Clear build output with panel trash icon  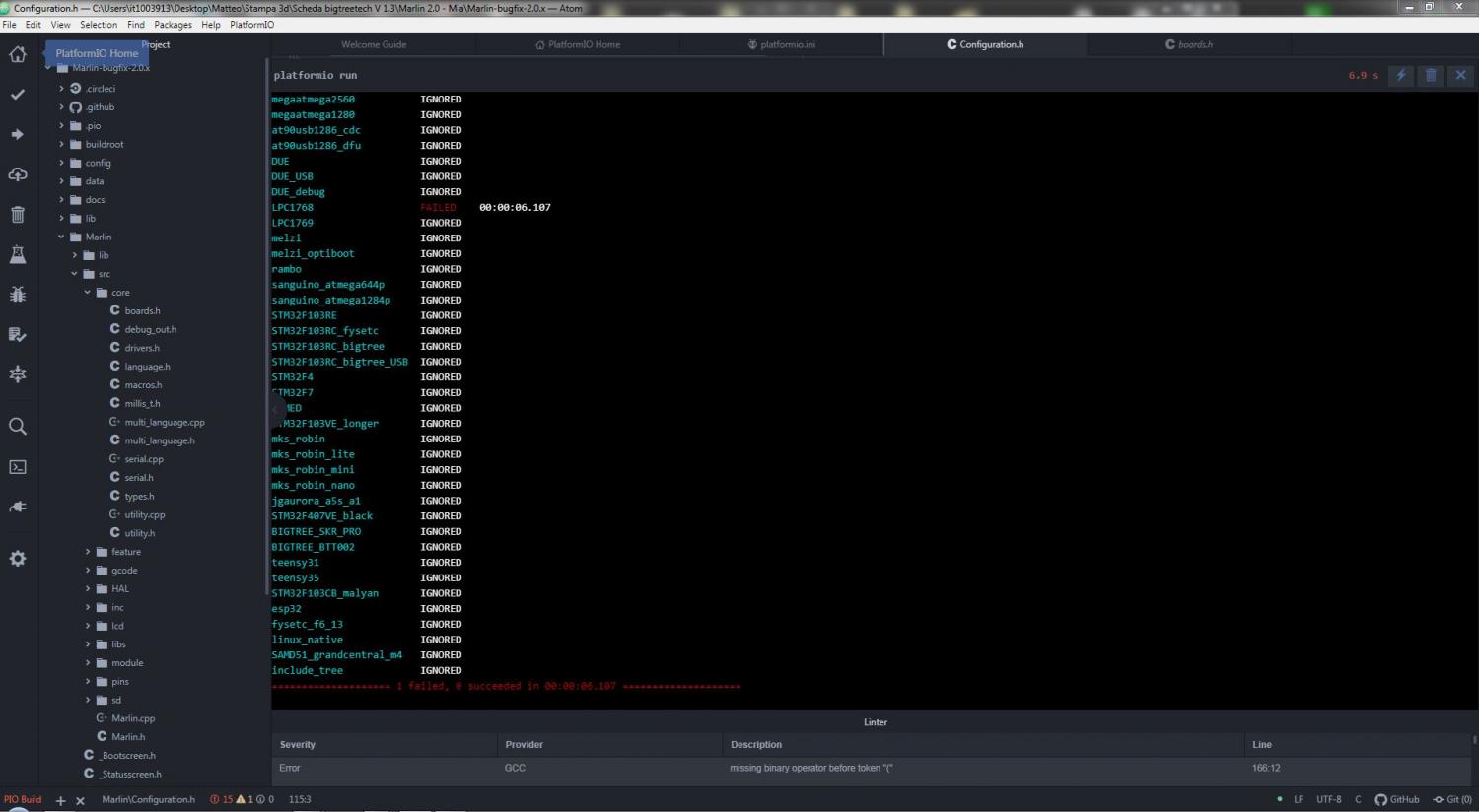pyautogui.click(x=1431, y=75)
